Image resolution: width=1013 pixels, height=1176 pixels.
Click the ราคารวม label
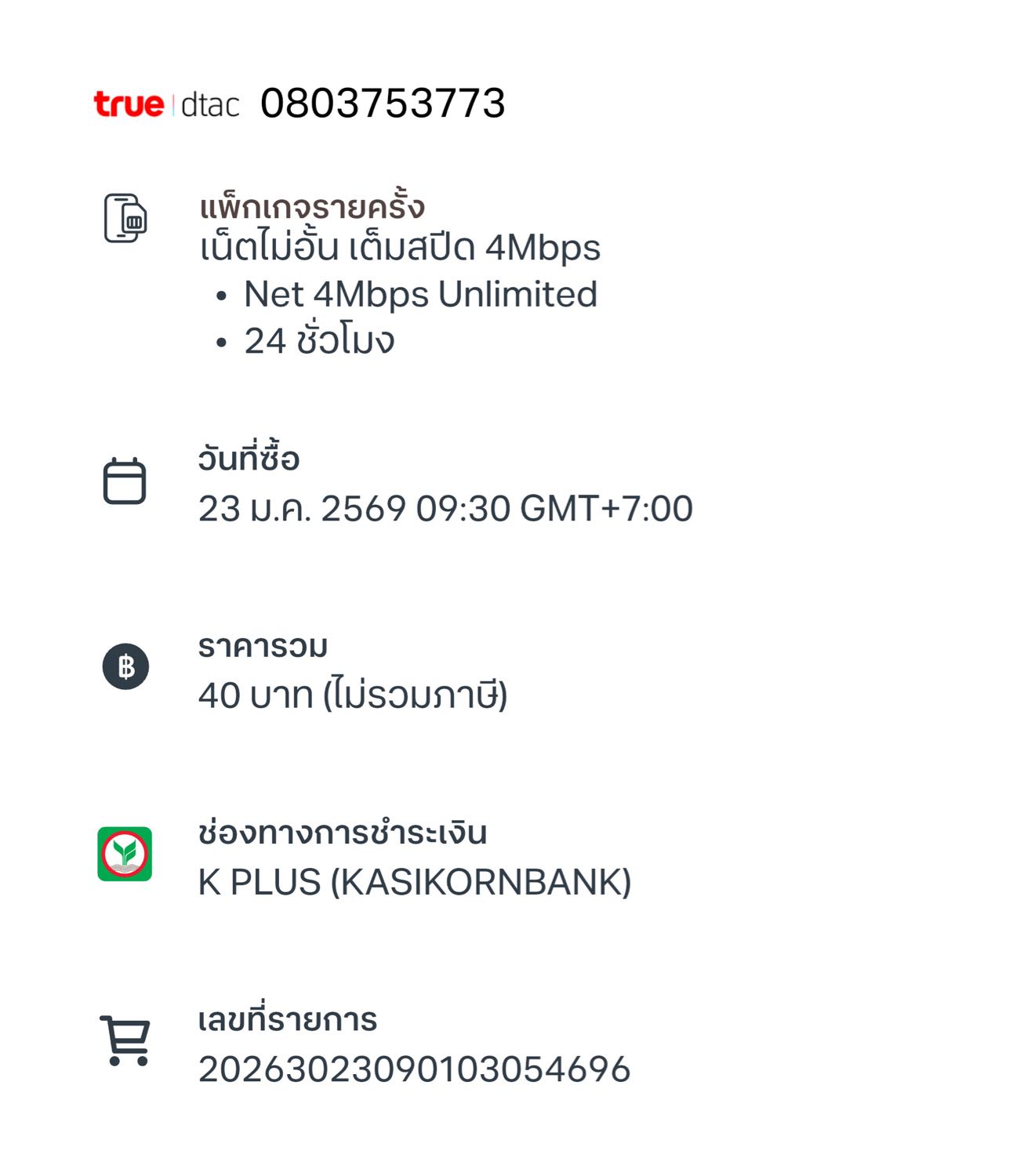coord(263,647)
